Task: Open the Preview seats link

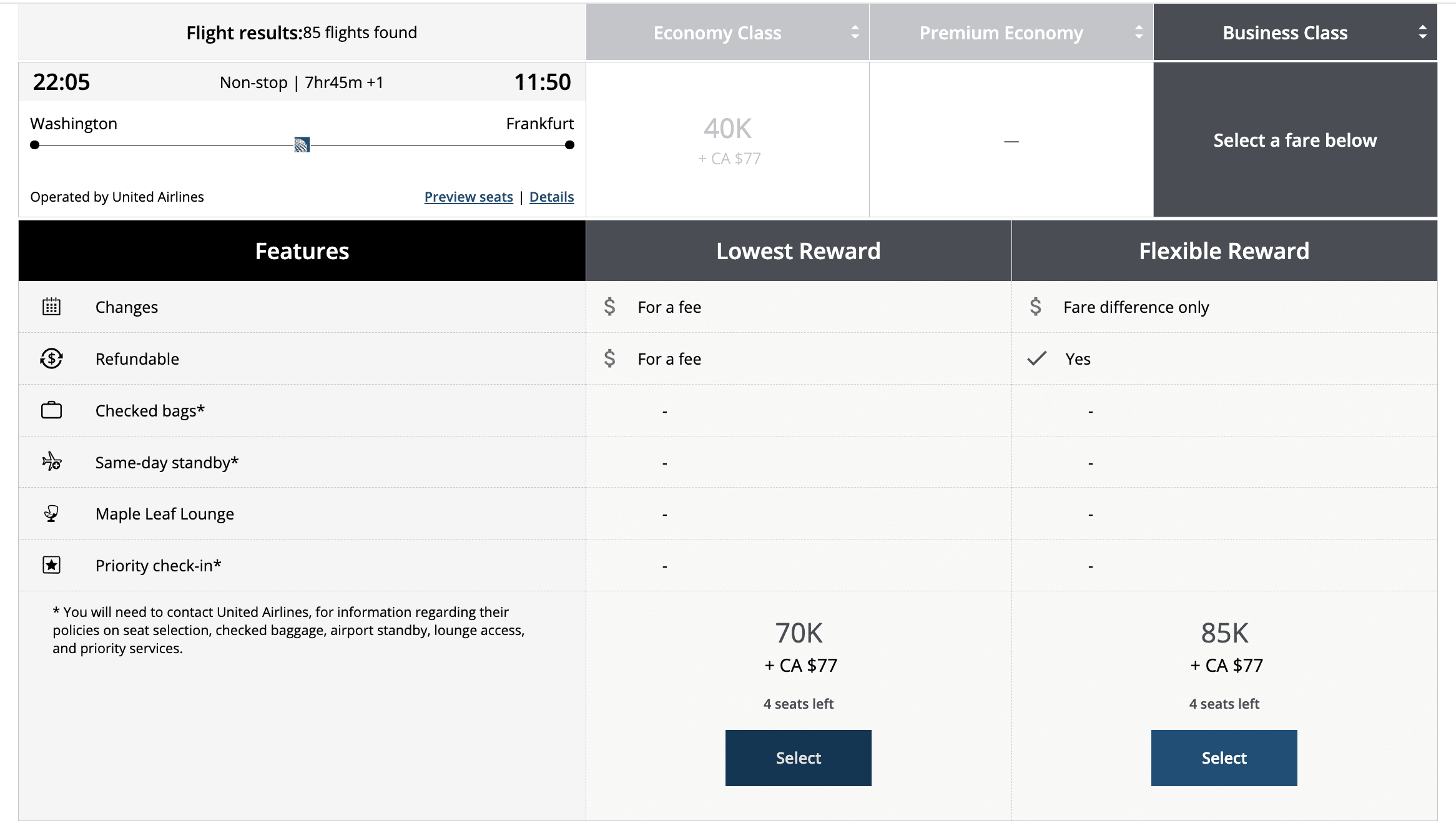Action: pyautogui.click(x=468, y=197)
